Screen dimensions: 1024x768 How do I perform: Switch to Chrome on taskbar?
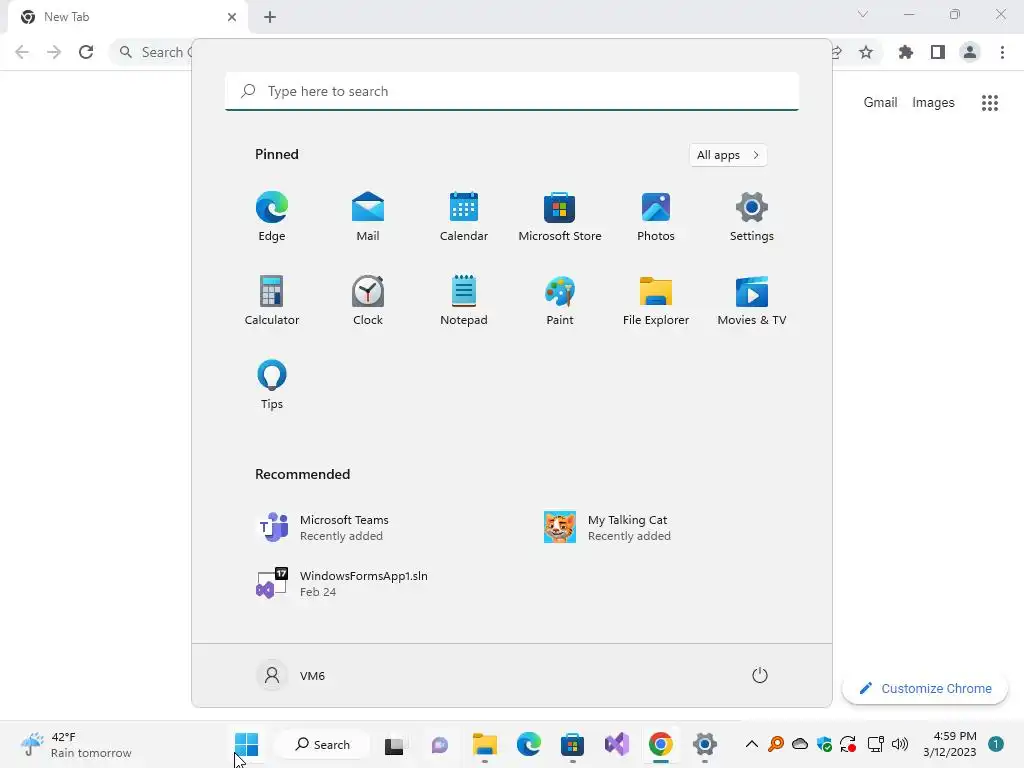pos(660,744)
